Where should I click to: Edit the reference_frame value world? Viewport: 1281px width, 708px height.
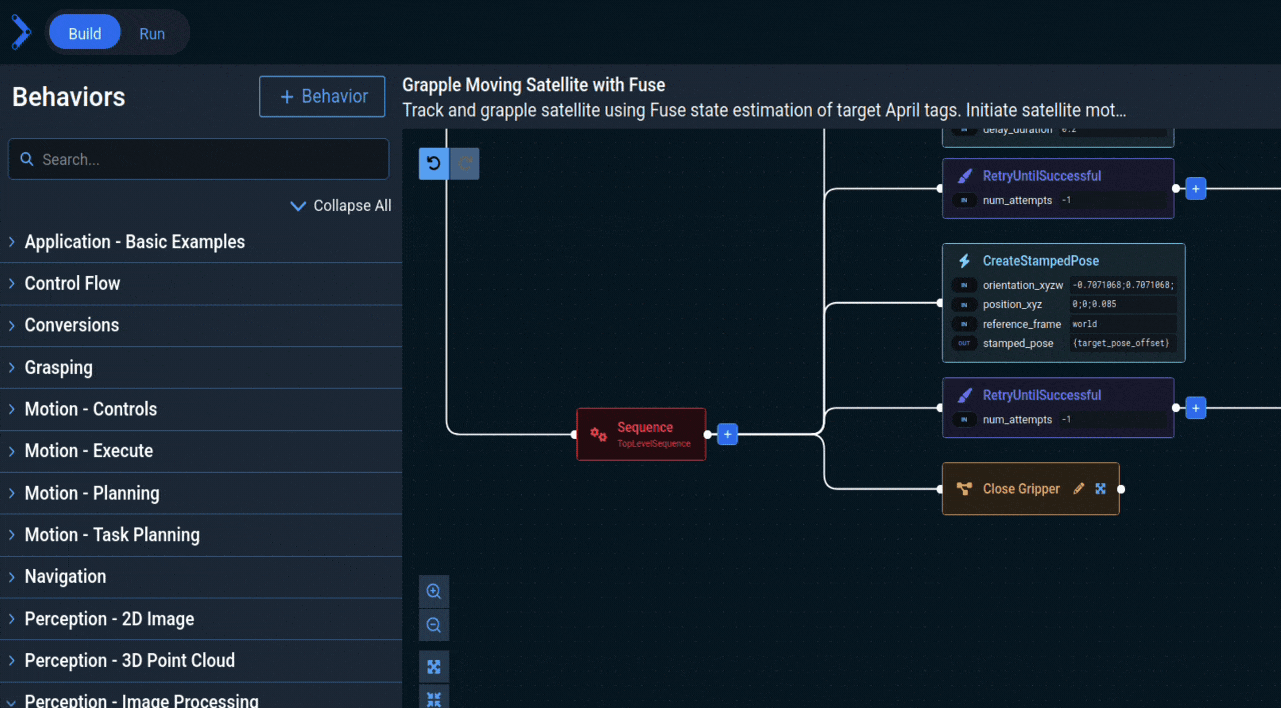[1123, 324]
